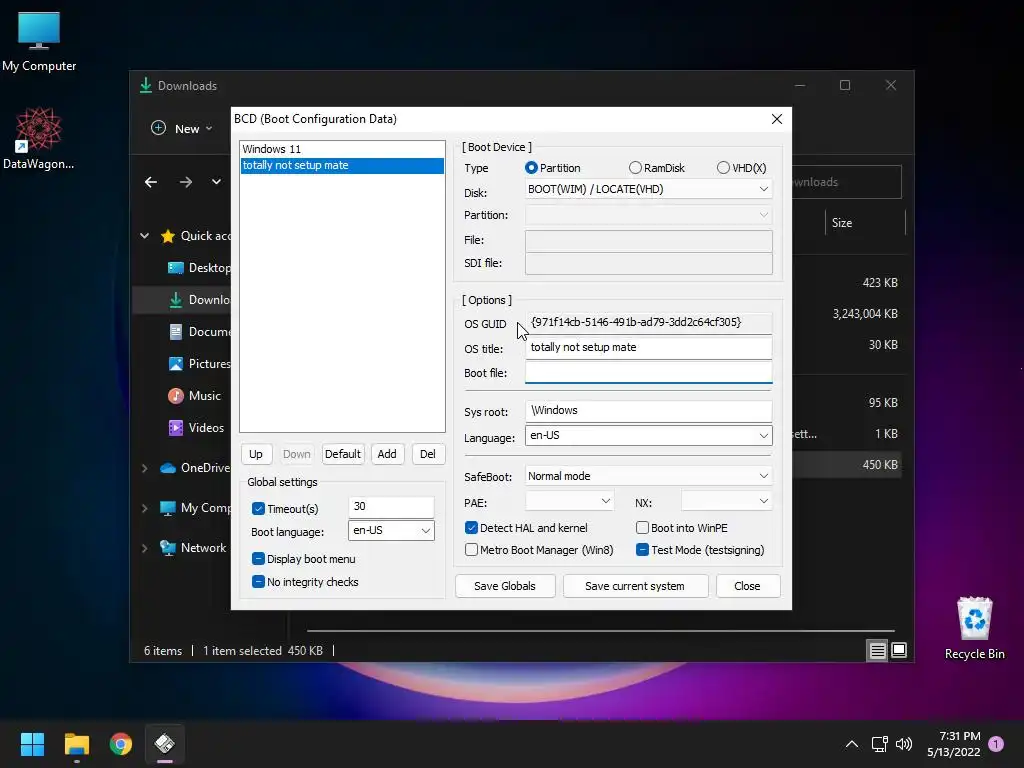Open the SafeBoot mode dropdown
The height and width of the screenshot is (768, 1024).
(x=648, y=476)
